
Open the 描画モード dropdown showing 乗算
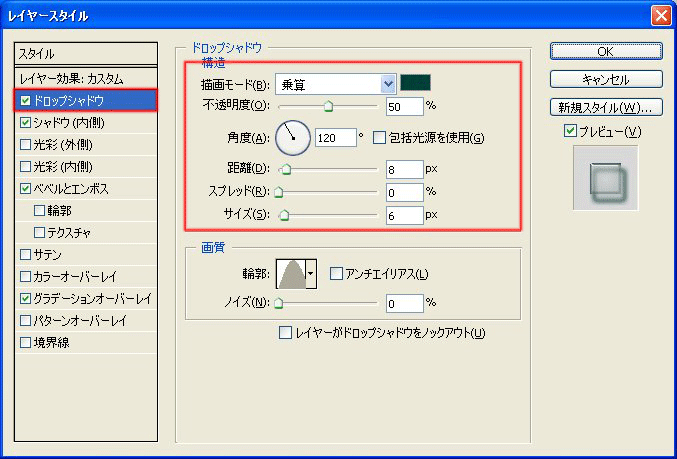click(335, 84)
